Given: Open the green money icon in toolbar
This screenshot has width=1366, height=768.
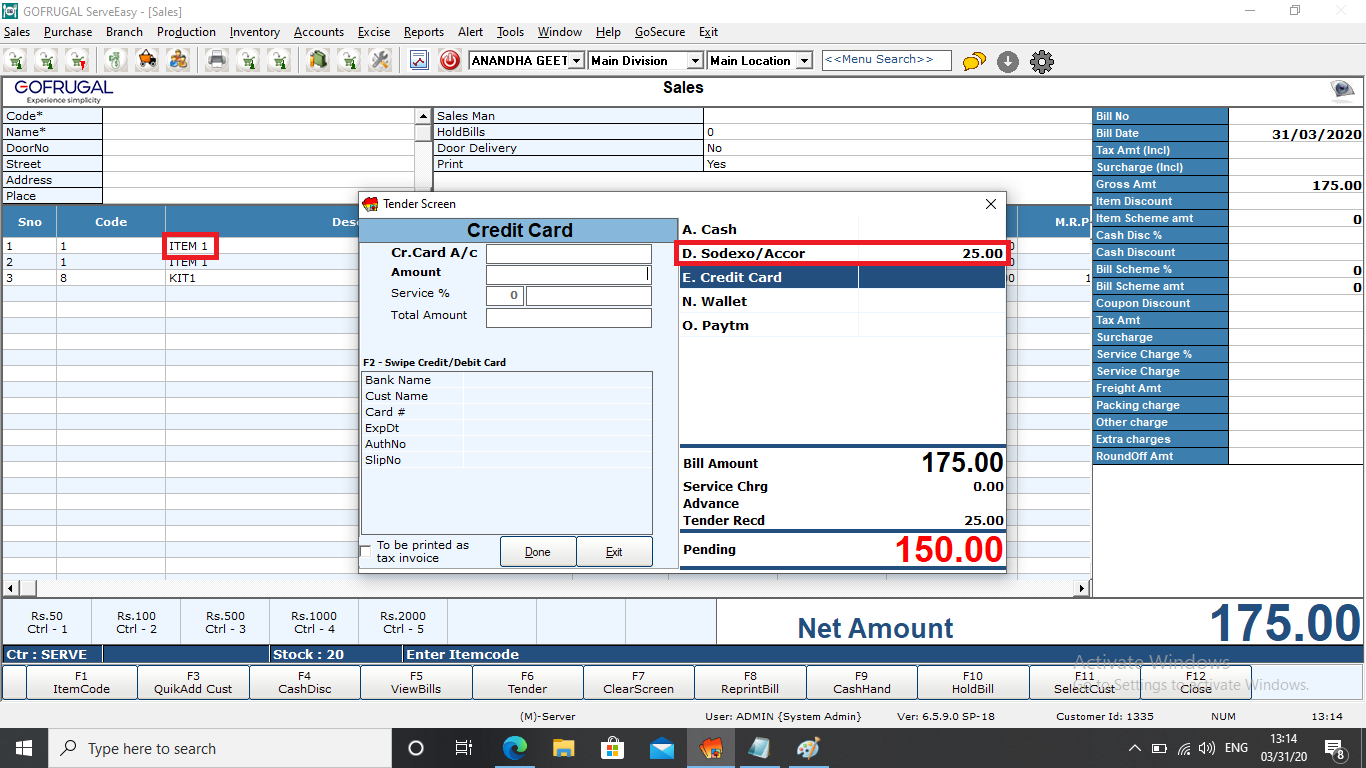Looking at the screenshot, I should click(x=116, y=61).
